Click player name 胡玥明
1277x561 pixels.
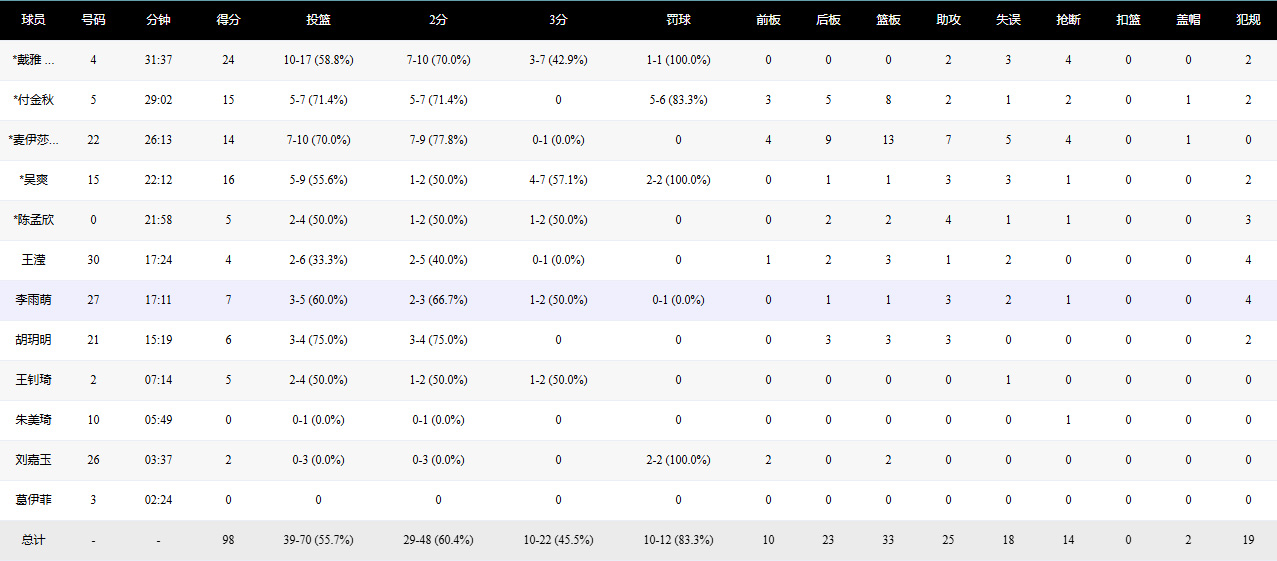(34, 340)
